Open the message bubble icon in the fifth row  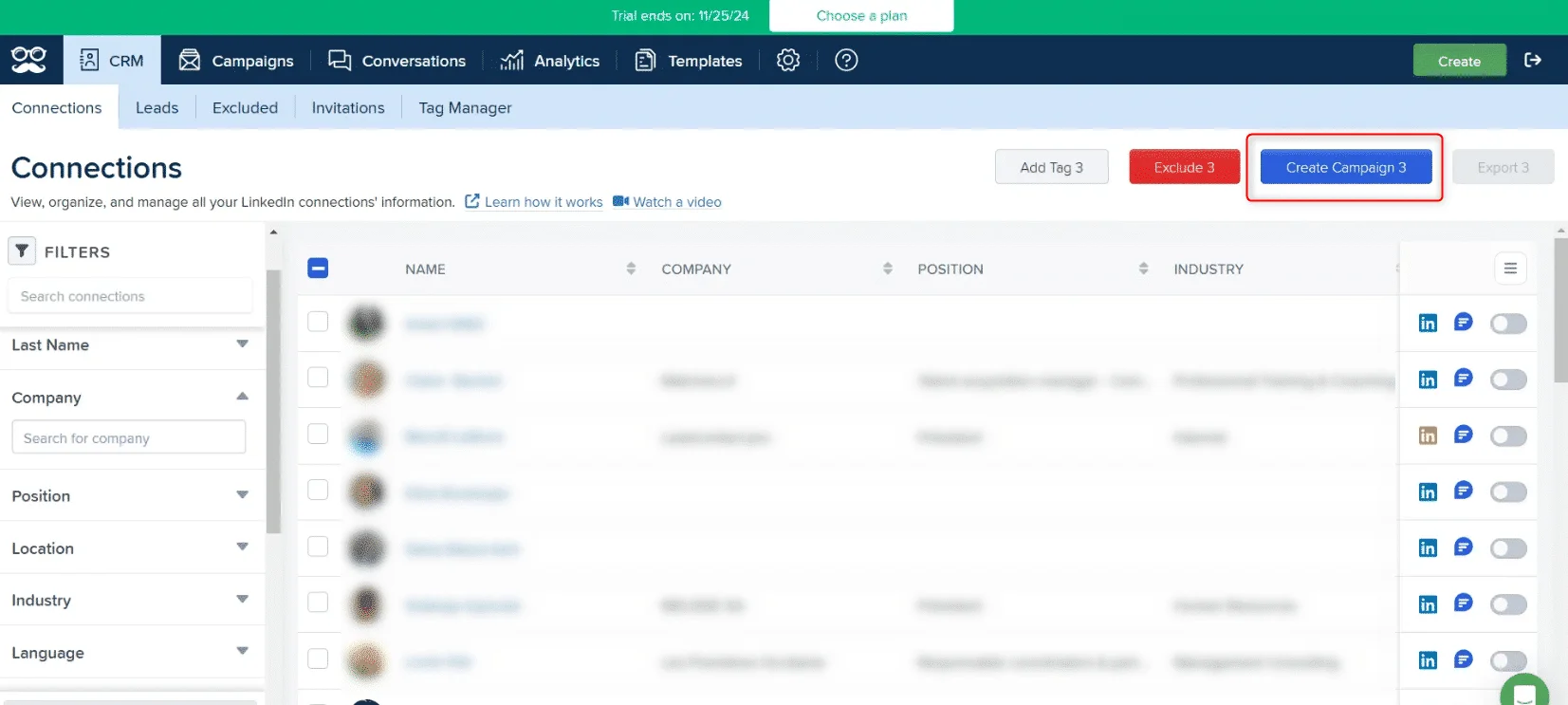tap(1464, 547)
